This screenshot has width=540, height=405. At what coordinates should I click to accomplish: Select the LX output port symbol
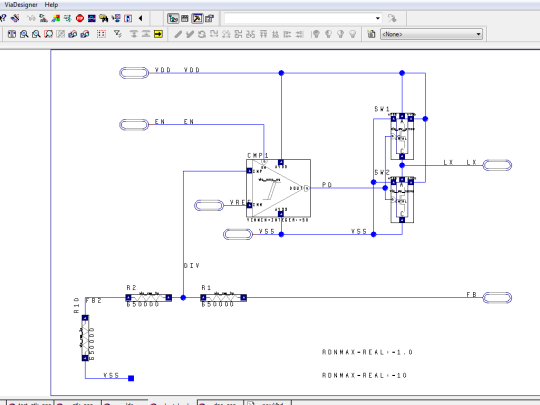(x=497, y=165)
